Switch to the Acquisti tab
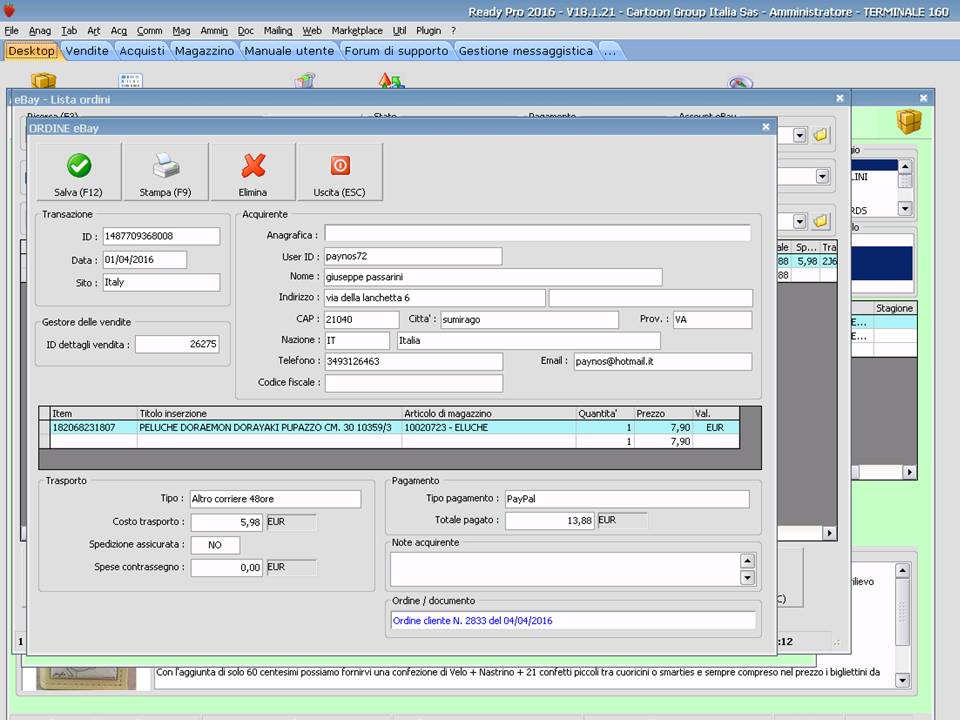The image size is (960, 720). (x=142, y=51)
